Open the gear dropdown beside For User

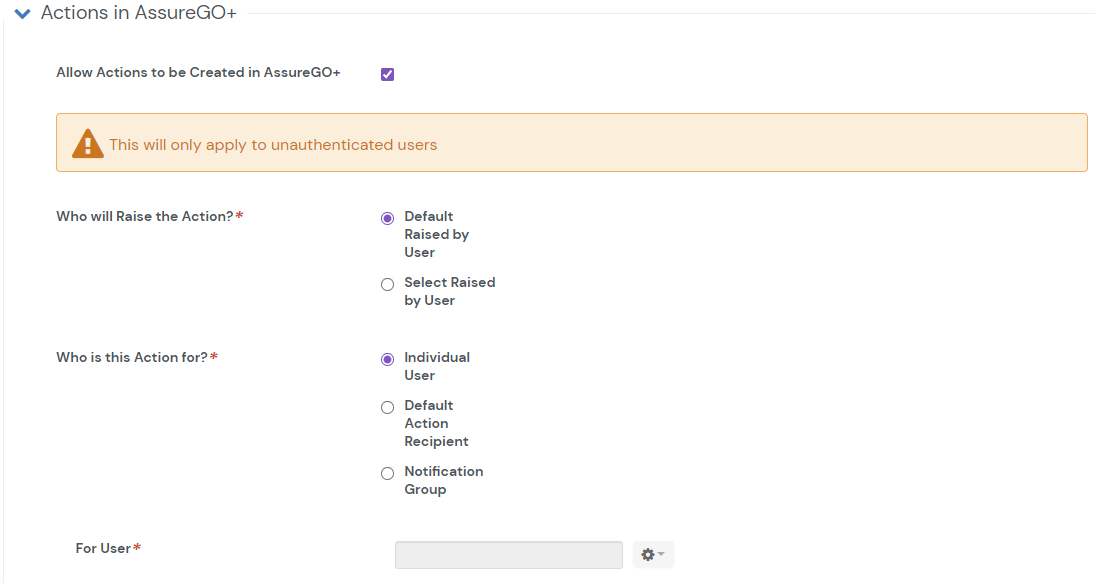pyautogui.click(x=653, y=555)
